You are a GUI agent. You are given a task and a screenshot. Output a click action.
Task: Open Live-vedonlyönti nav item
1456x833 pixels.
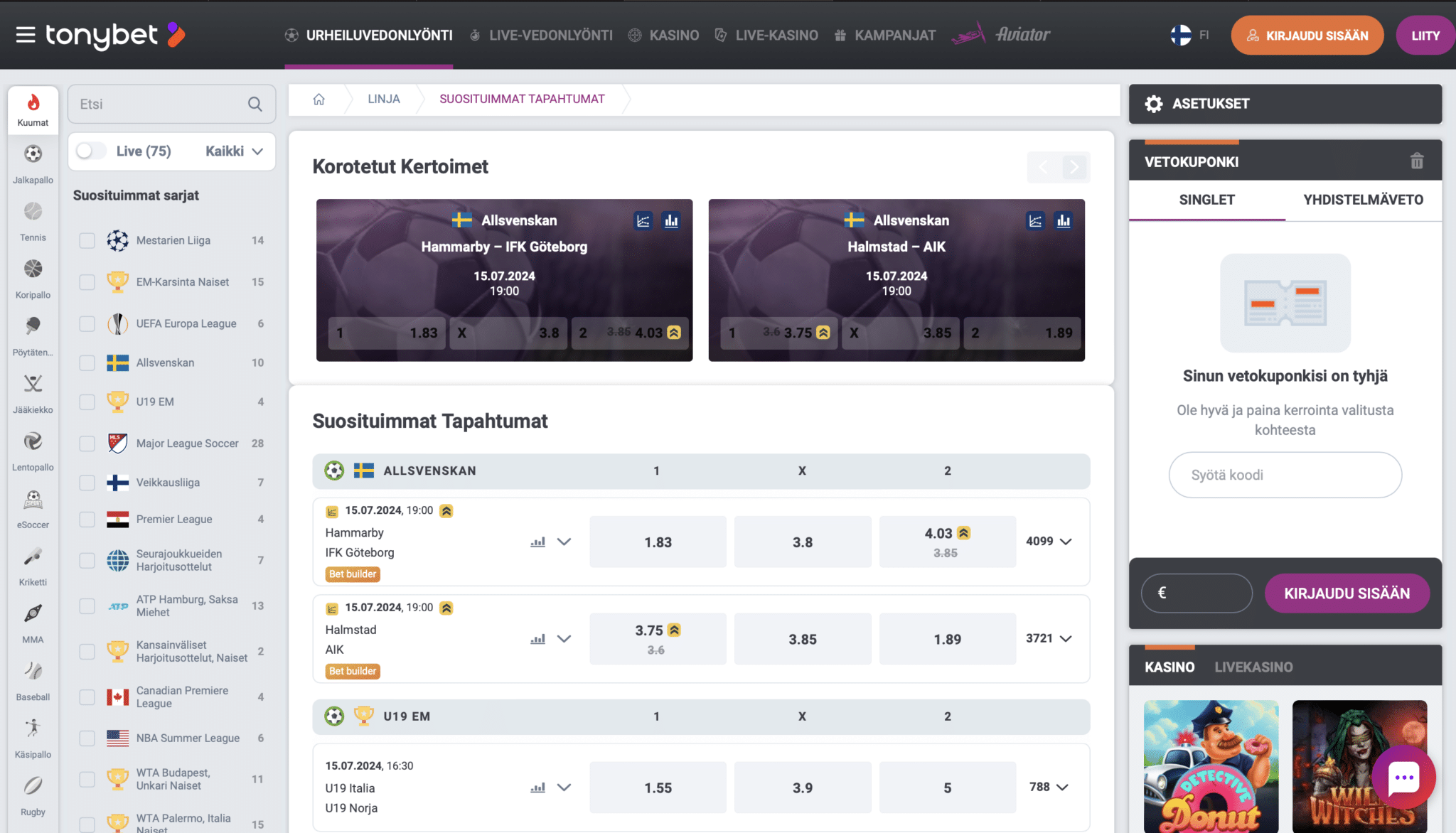541,35
